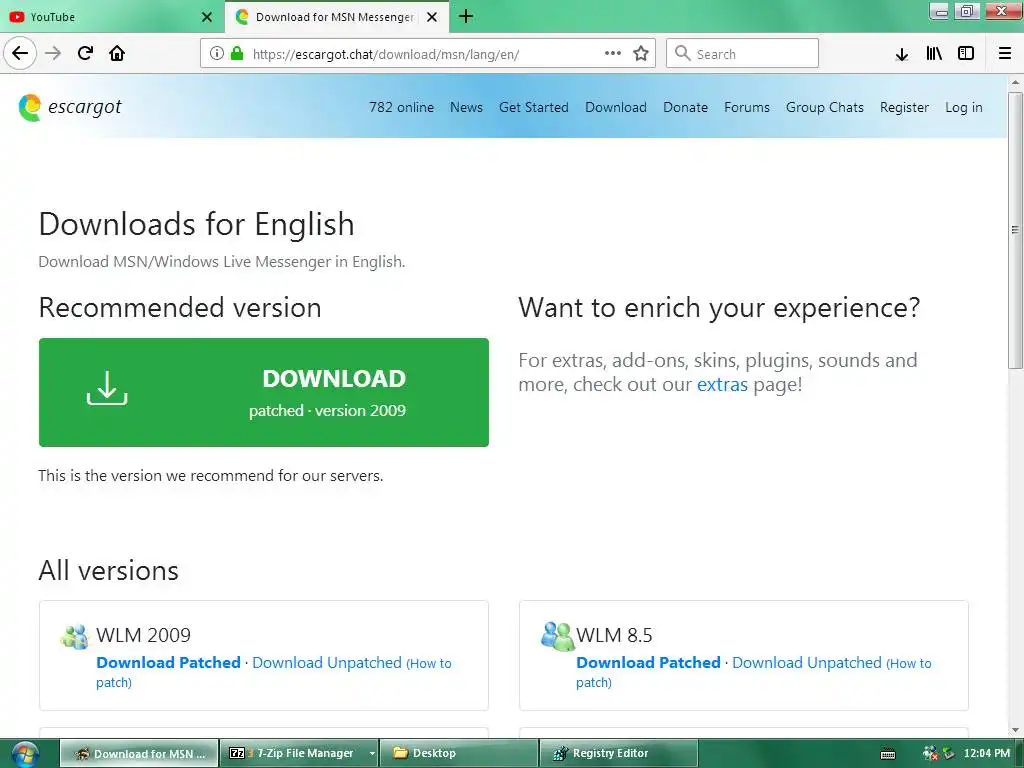This screenshot has width=1024, height=768.
Task: Toggle the sidebar view icon
Action: click(x=966, y=54)
